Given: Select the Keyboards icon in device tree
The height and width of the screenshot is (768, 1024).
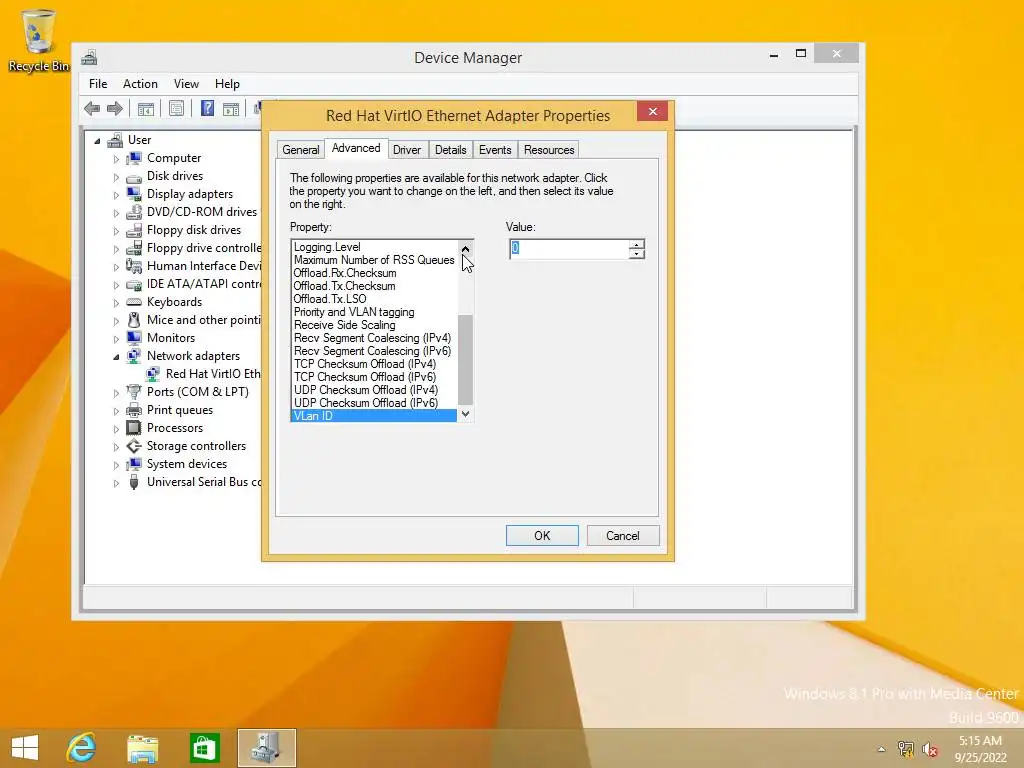Looking at the screenshot, I should pos(134,302).
